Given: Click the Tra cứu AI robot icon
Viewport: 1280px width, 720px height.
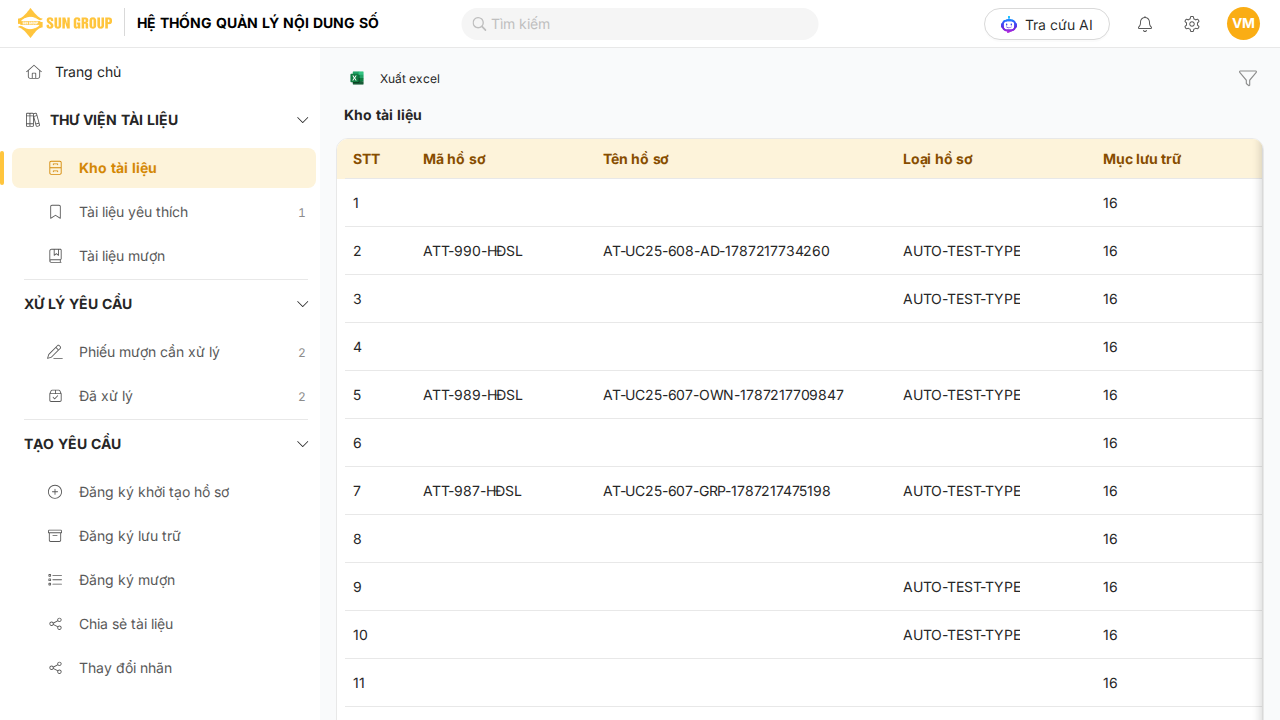Looking at the screenshot, I should pos(1009,25).
